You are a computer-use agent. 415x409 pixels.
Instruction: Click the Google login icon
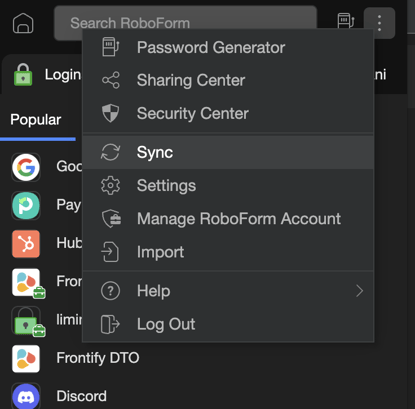click(26, 167)
